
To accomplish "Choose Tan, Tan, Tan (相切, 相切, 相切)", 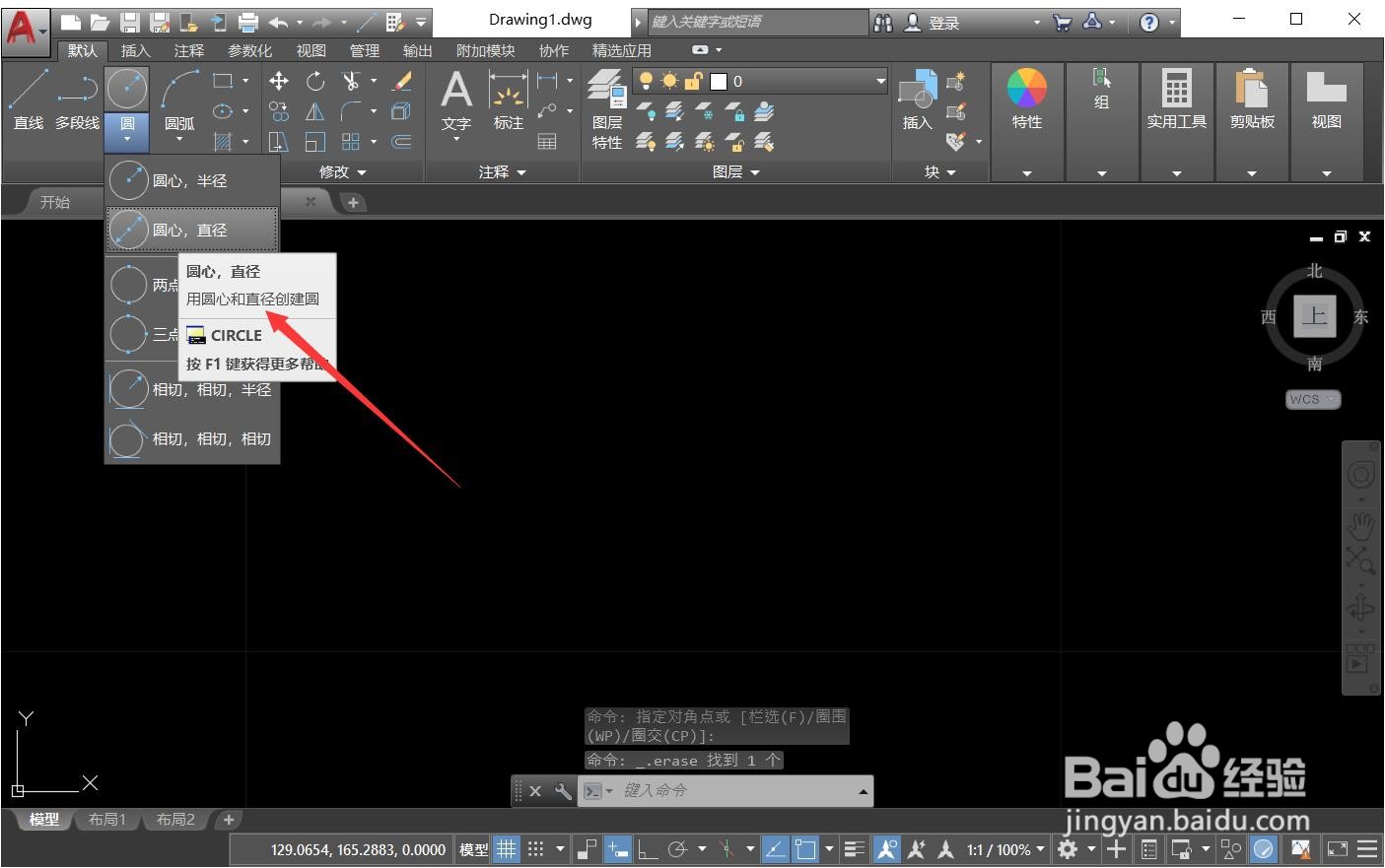I will click(192, 438).
